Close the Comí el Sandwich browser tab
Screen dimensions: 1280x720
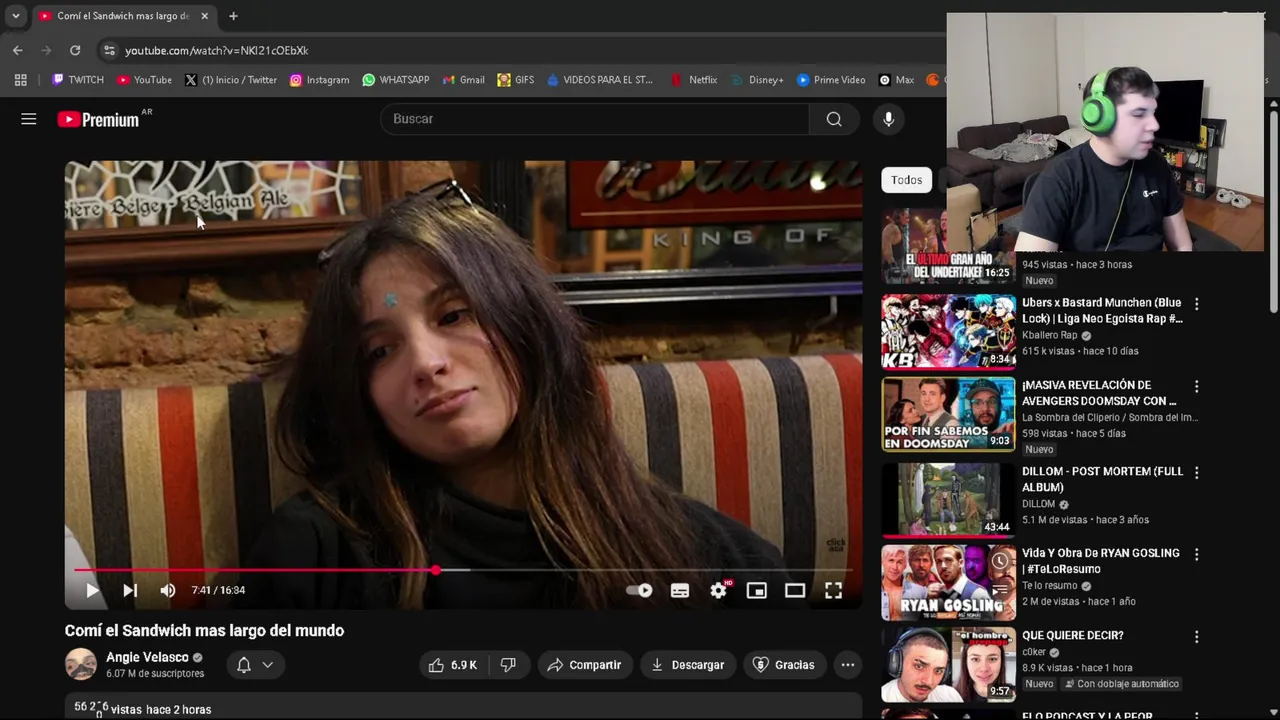[x=204, y=16]
